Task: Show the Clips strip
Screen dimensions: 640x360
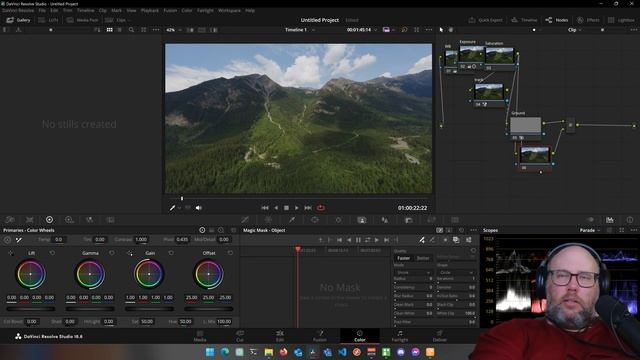Action: [117, 20]
